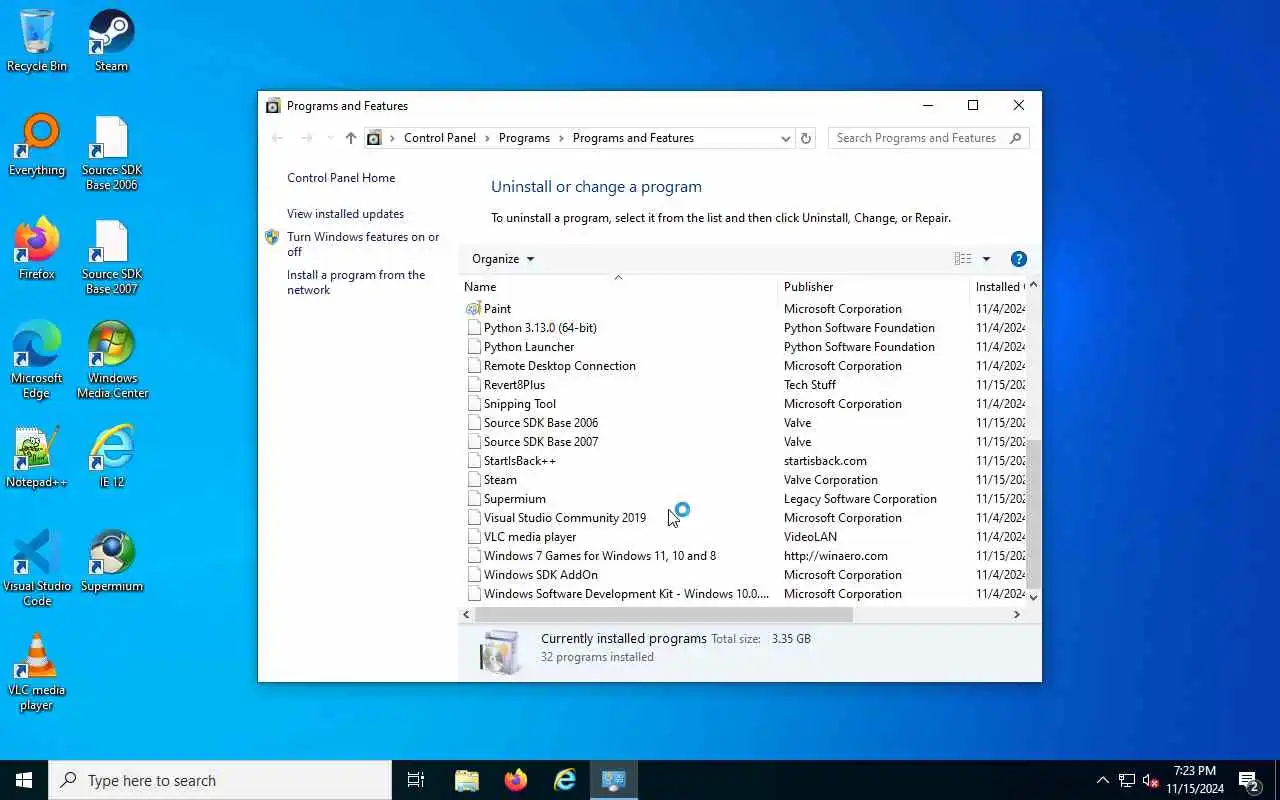Viewport: 1280px width, 800px height.
Task: Sort the list by Publisher column header
Action: [x=873, y=287]
